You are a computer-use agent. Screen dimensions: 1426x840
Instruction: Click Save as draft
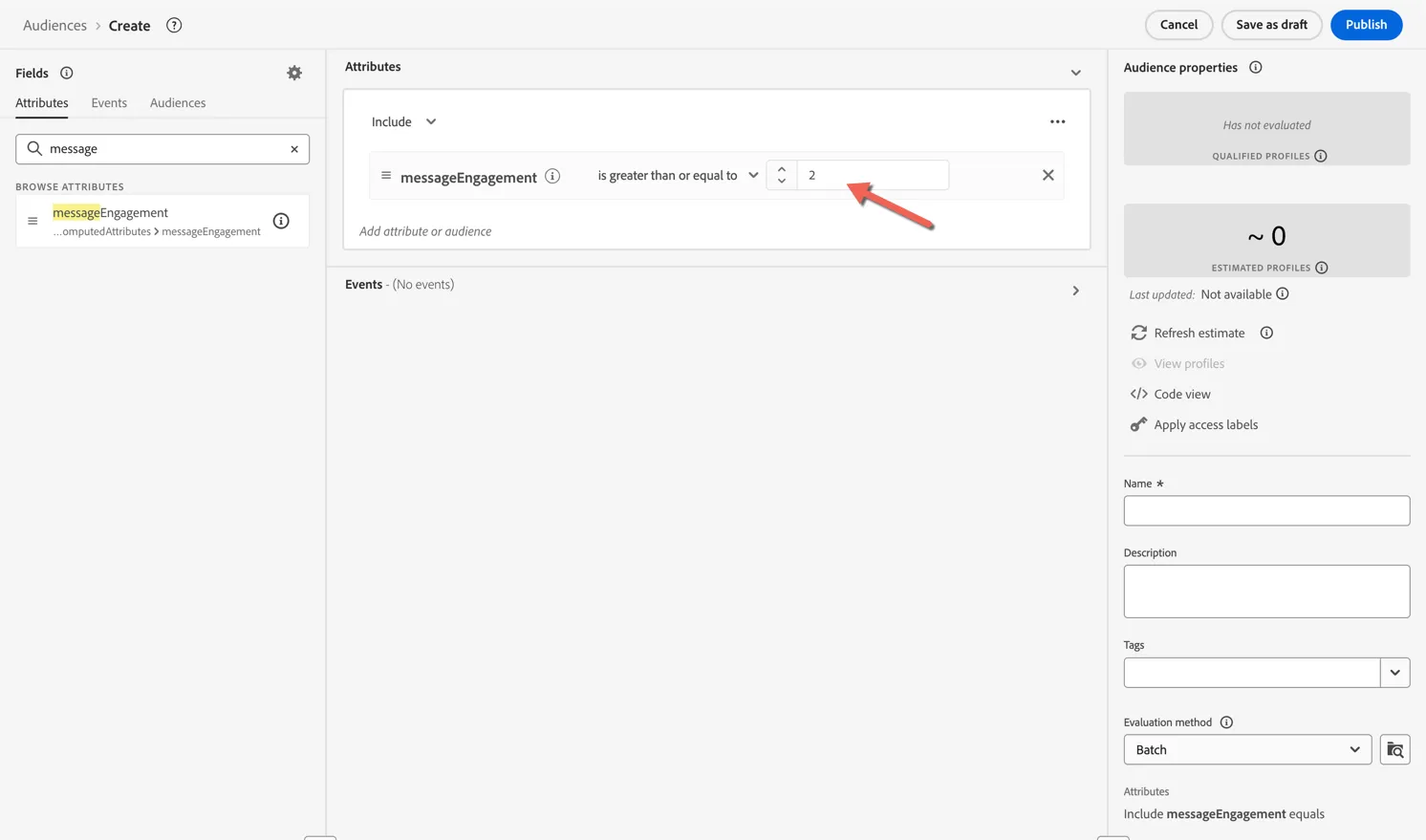1271,25
